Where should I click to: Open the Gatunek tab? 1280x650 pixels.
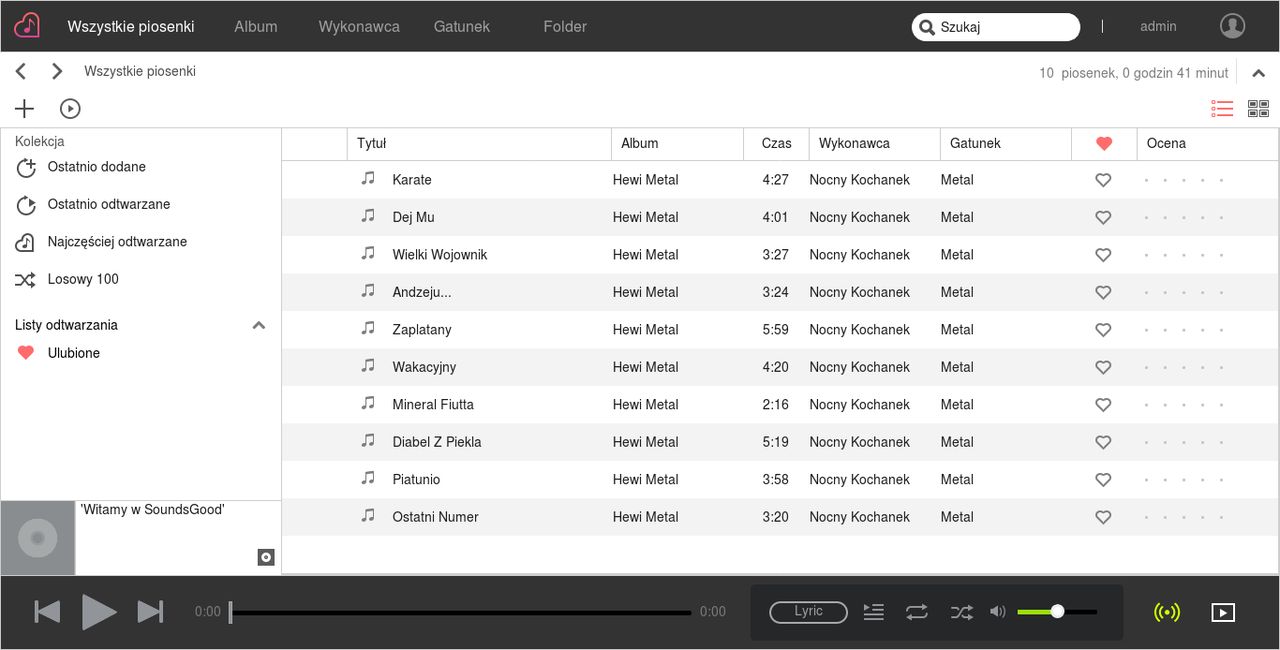(462, 26)
